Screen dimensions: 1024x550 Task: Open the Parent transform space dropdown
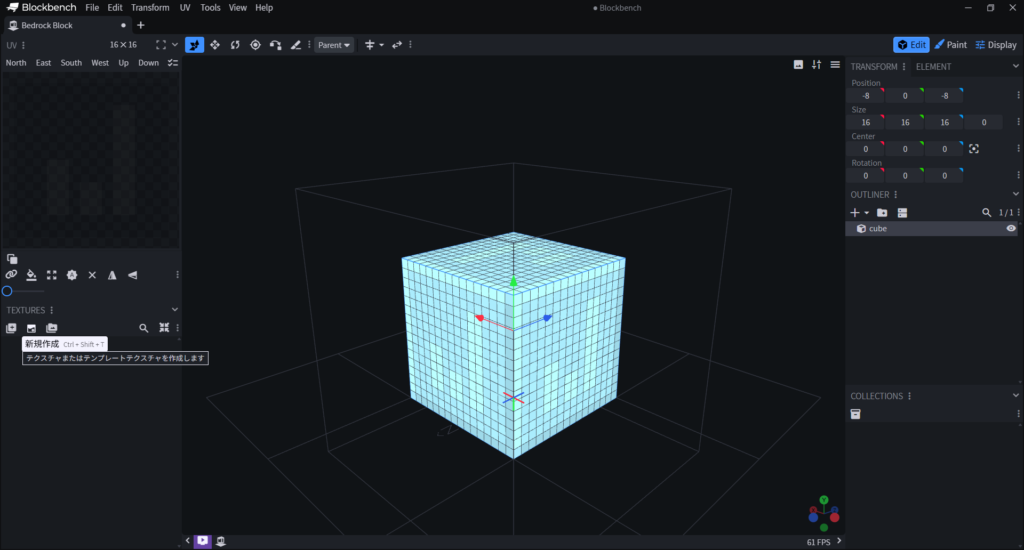(x=334, y=45)
